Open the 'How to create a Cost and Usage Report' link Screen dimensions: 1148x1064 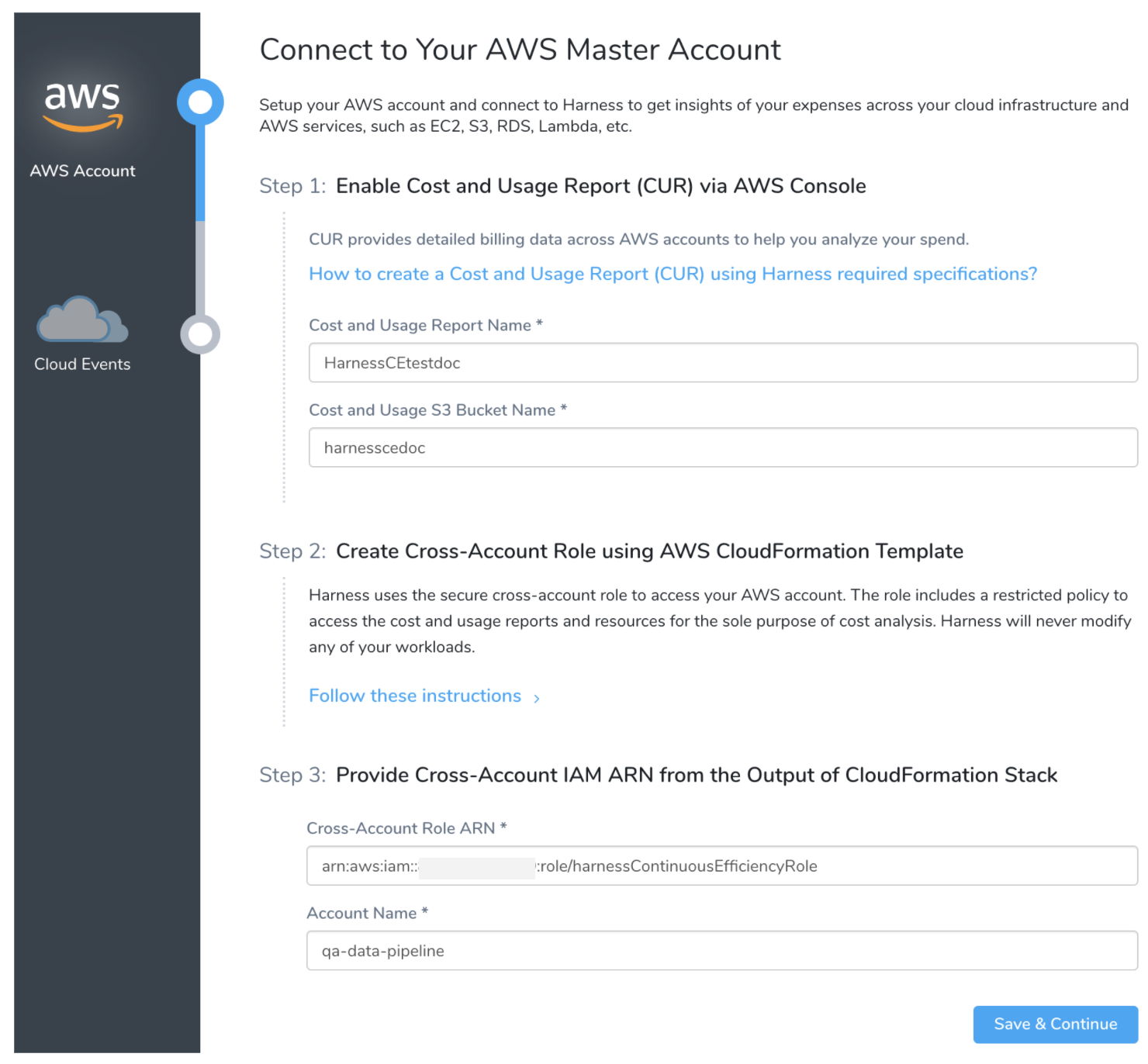tap(673, 274)
